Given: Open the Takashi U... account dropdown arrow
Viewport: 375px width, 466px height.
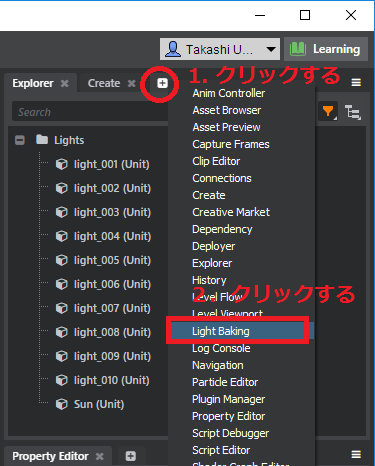Looking at the screenshot, I should (x=271, y=49).
